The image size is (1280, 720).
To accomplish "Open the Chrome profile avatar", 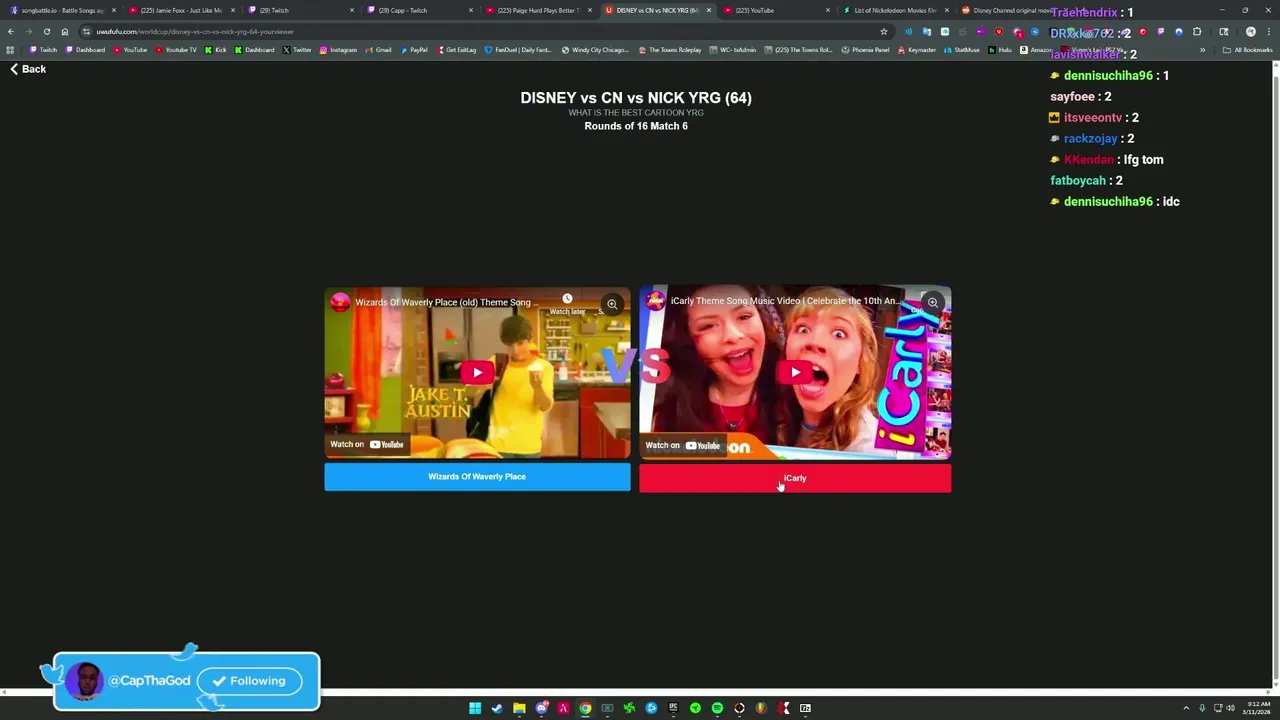I will pyautogui.click(x=1250, y=31).
